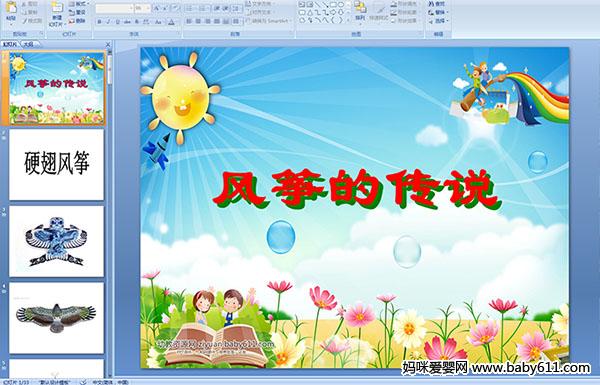Click the font color icon
This screenshot has width=600, height=385.
(x=171, y=22)
